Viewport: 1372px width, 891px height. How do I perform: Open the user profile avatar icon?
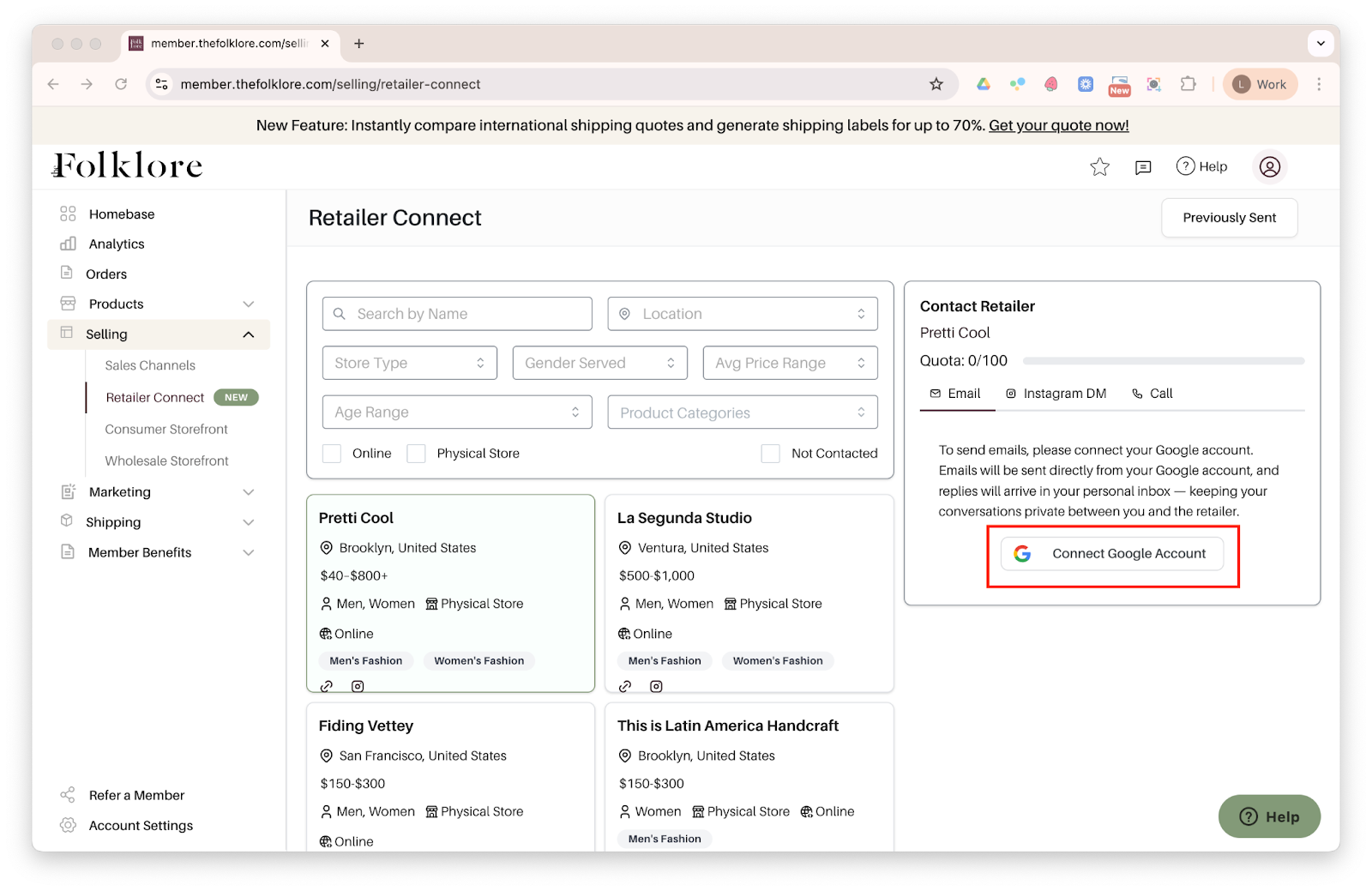coord(1269,167)
